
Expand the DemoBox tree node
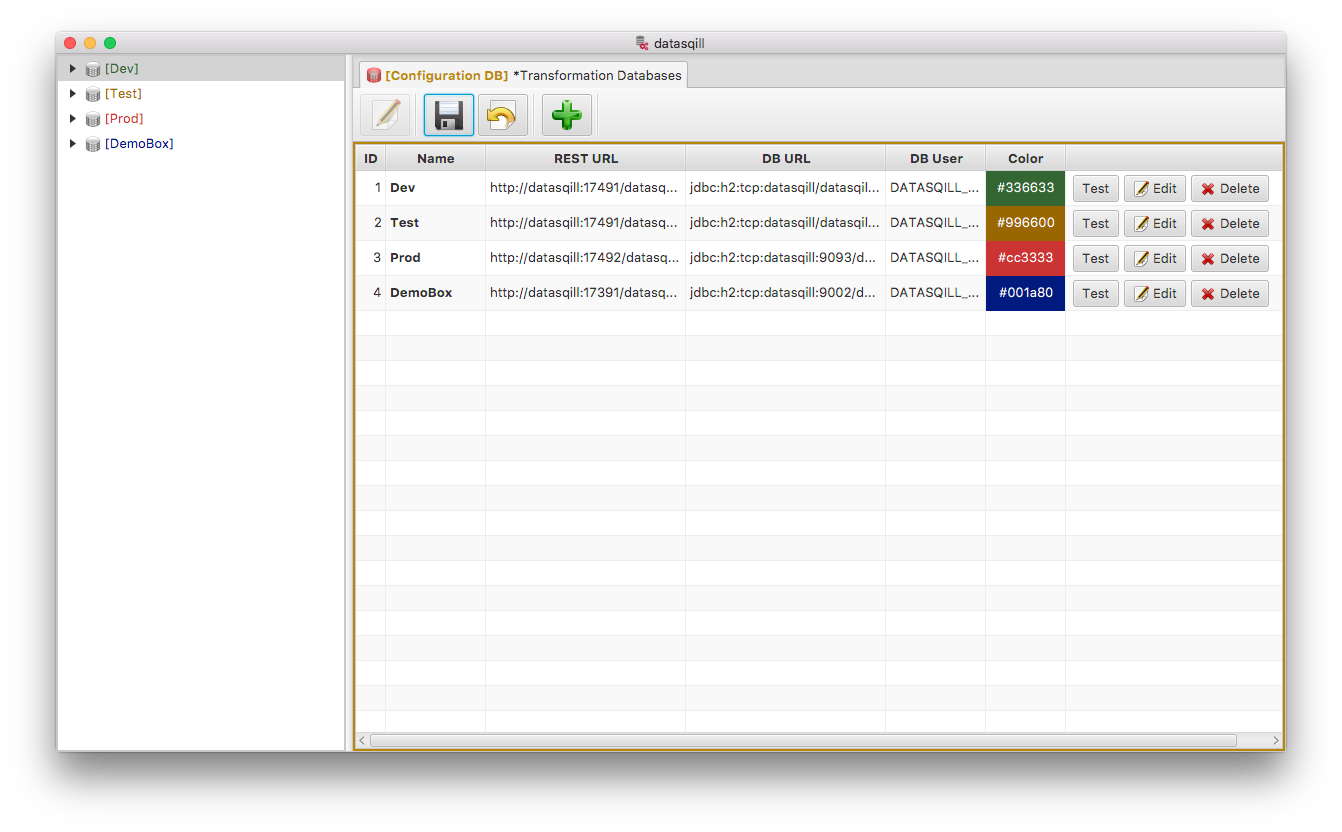72,144
